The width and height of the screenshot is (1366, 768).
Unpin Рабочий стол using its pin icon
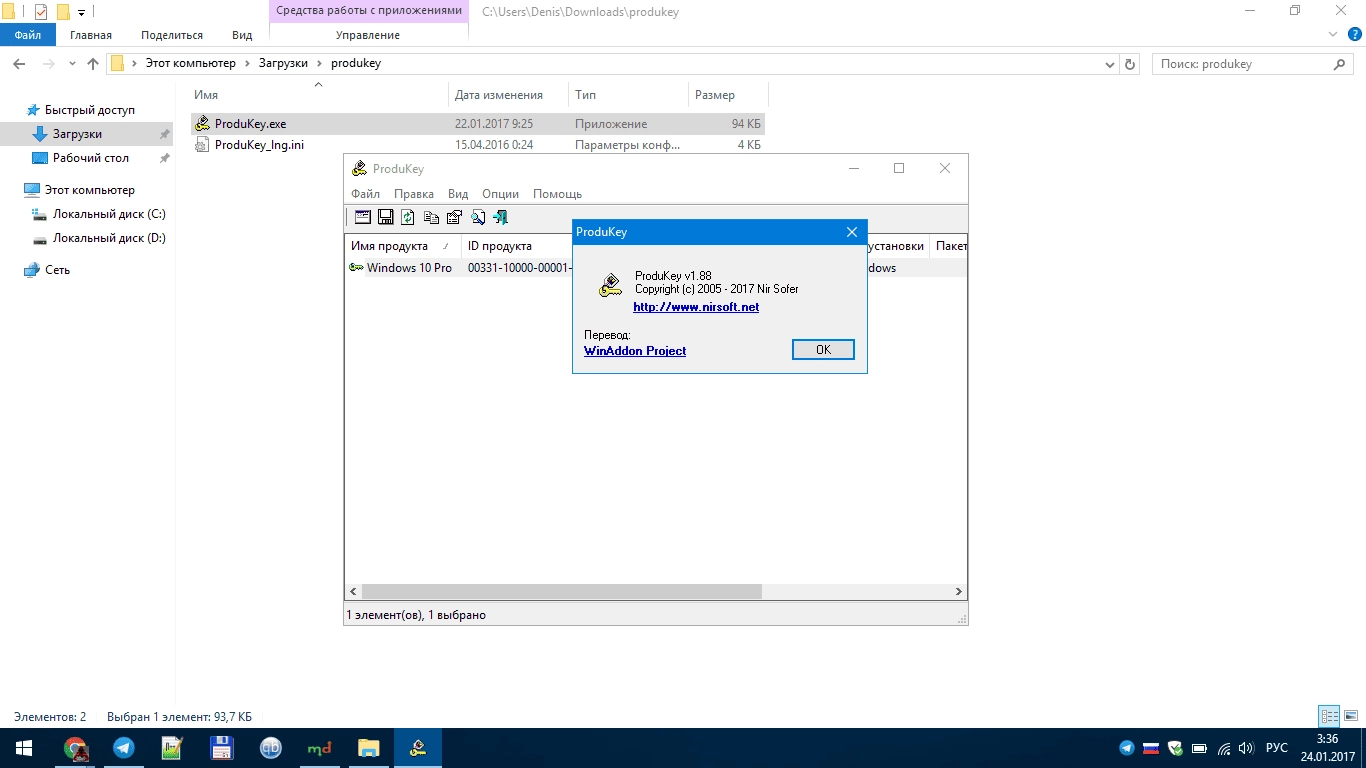pos(165,158)
